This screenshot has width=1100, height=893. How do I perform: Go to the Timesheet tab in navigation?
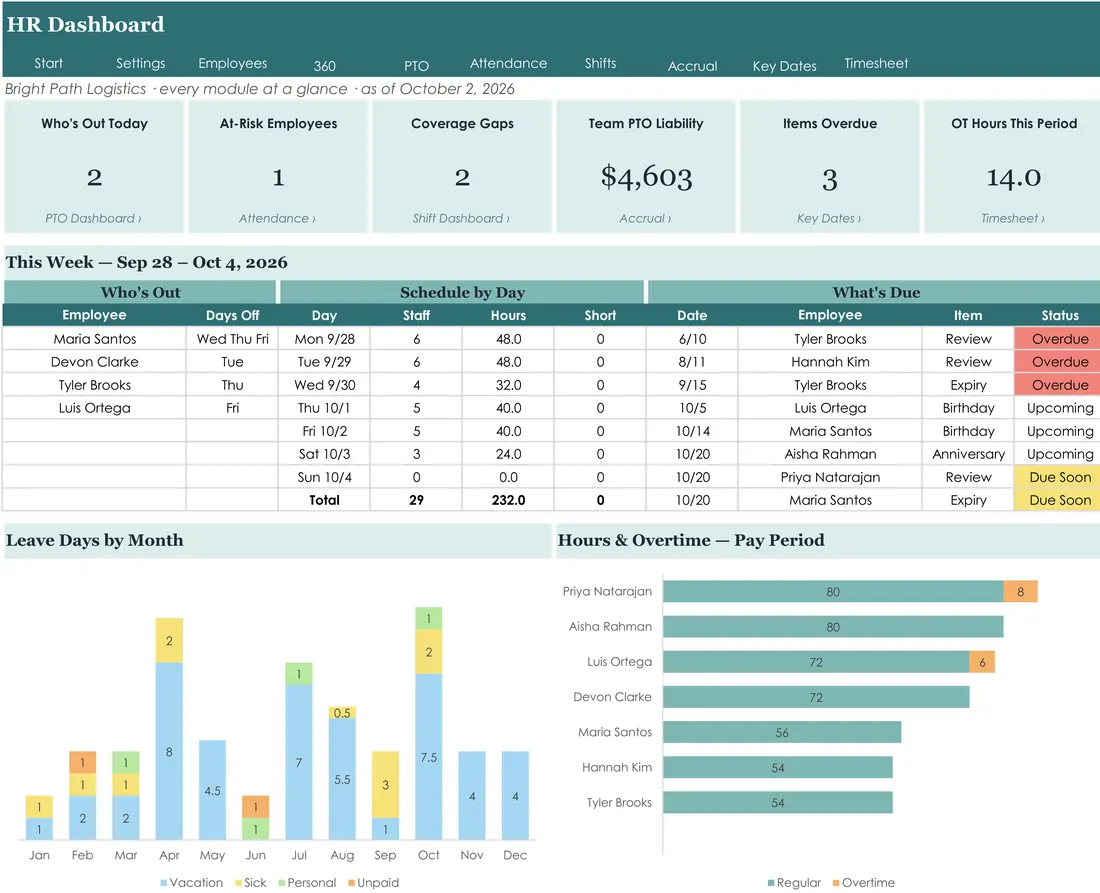coord(876,63)
